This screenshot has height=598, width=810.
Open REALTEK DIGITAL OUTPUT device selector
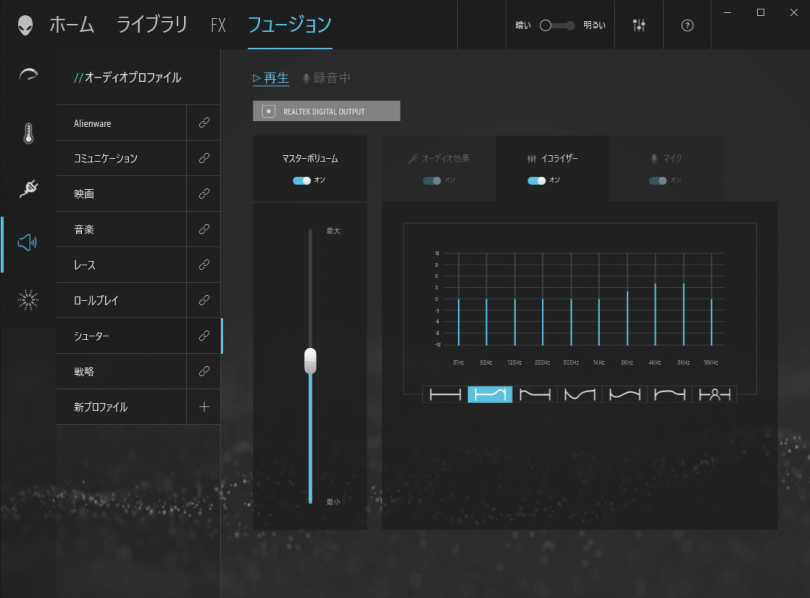326,111
